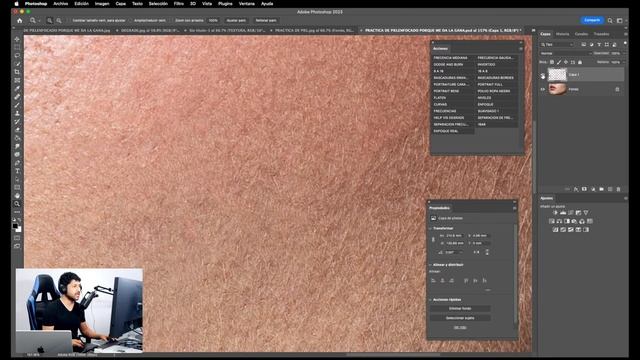Select the Move tool
Viewport: 640px width, 360px height.
click(17, 39)
